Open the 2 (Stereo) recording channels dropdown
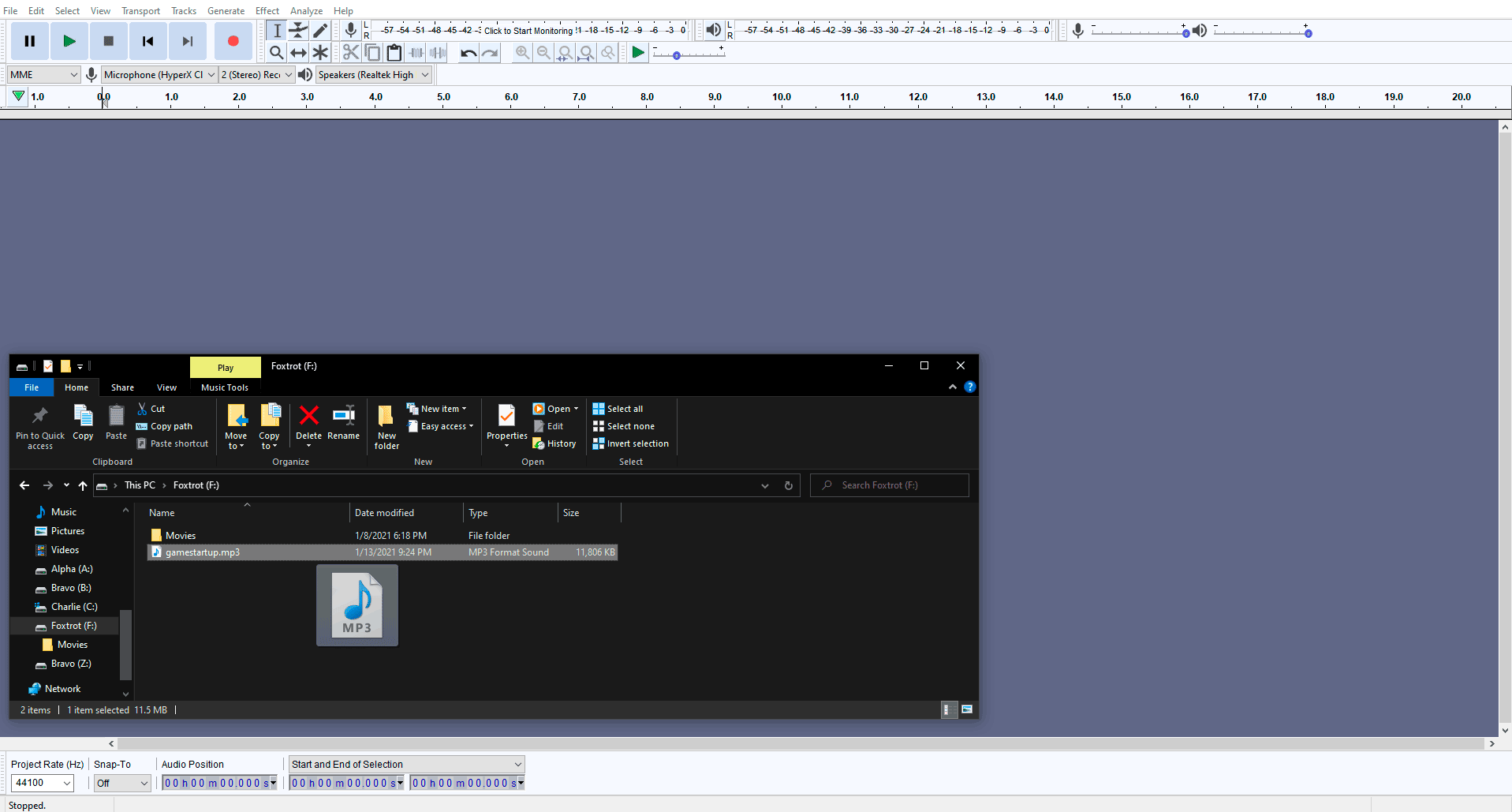The image size is (1512, 812). [x=256, y=75]
